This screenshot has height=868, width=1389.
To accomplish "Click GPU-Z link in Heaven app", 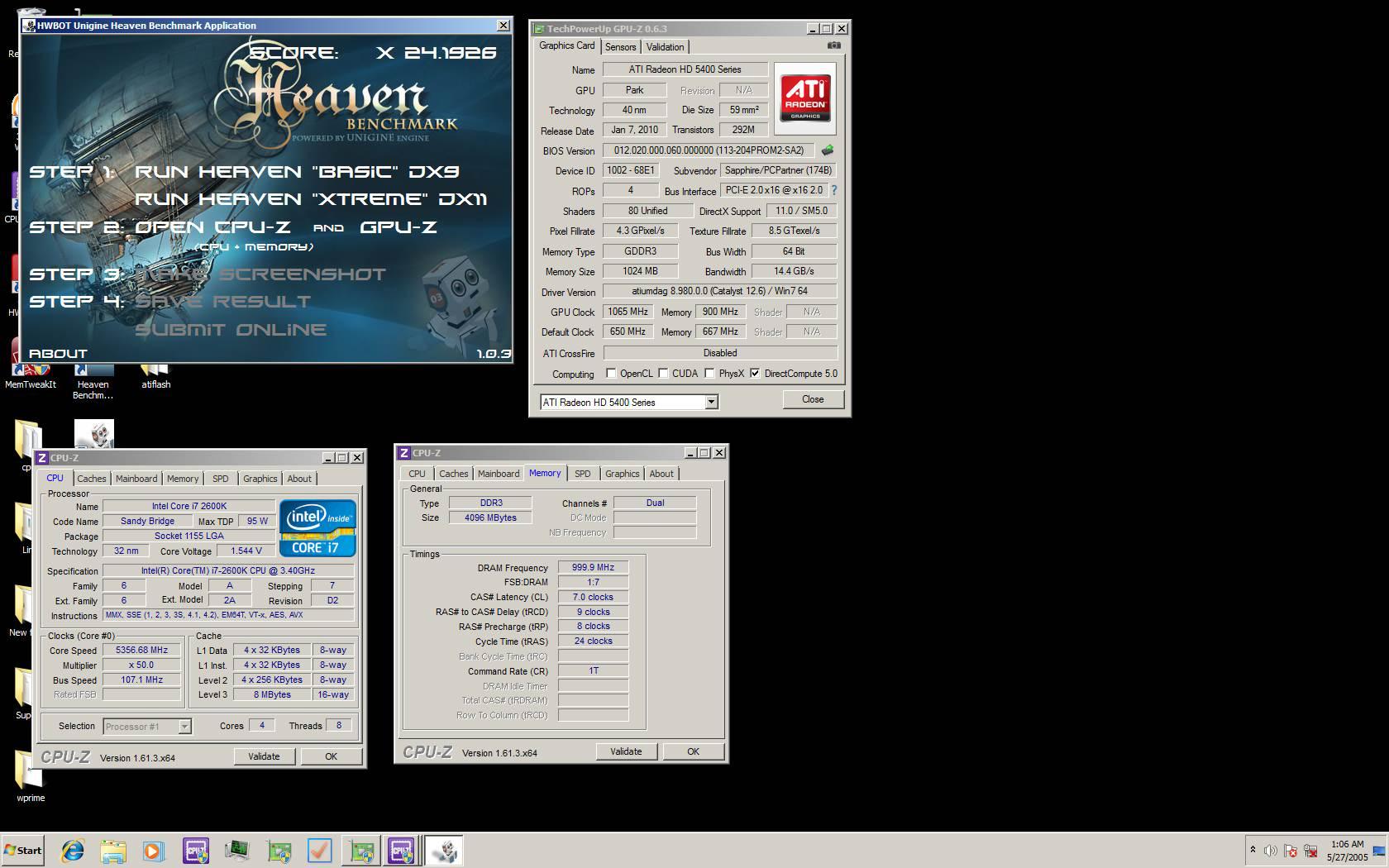I will point(398,227).
